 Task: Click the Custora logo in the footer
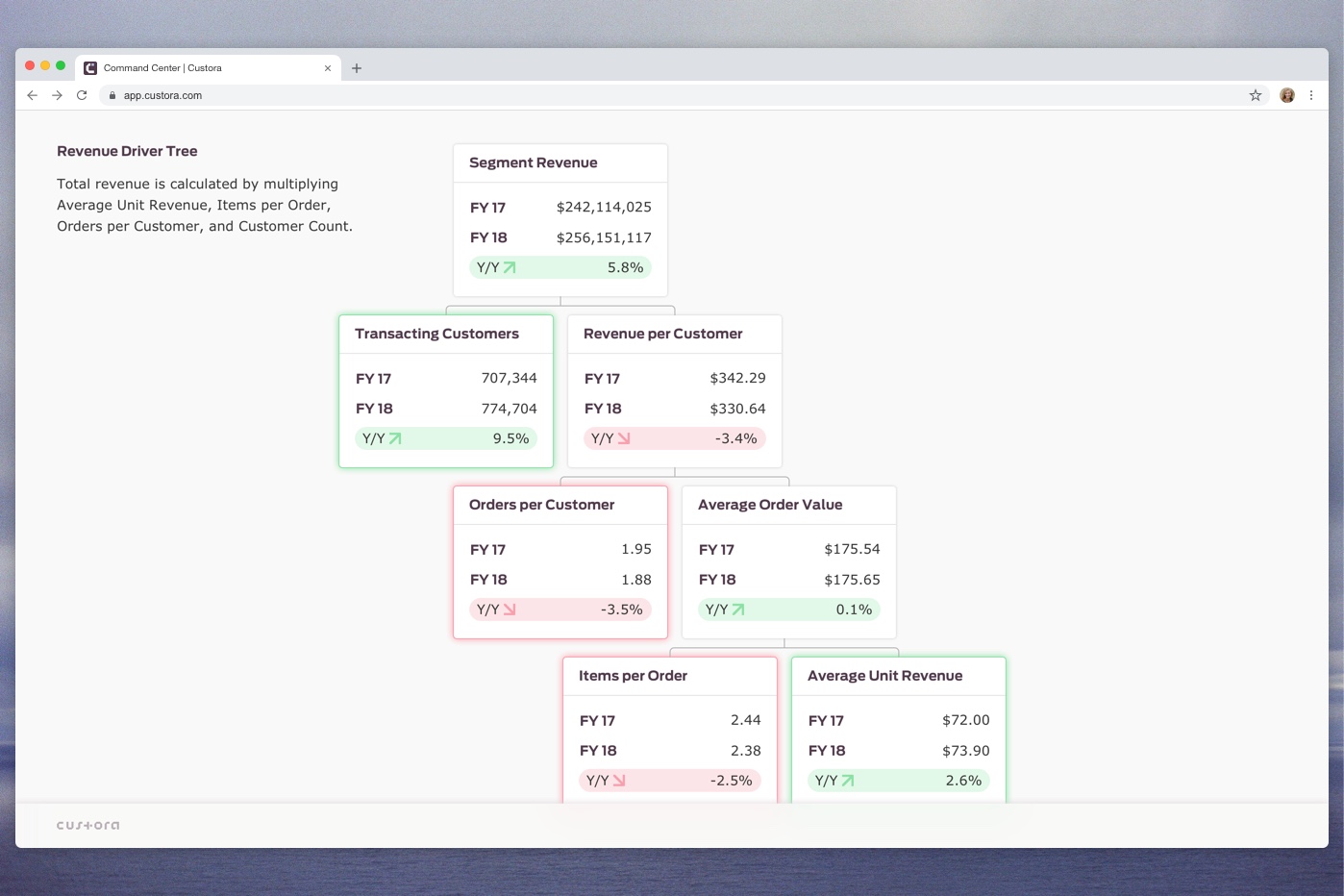(88, 825)
